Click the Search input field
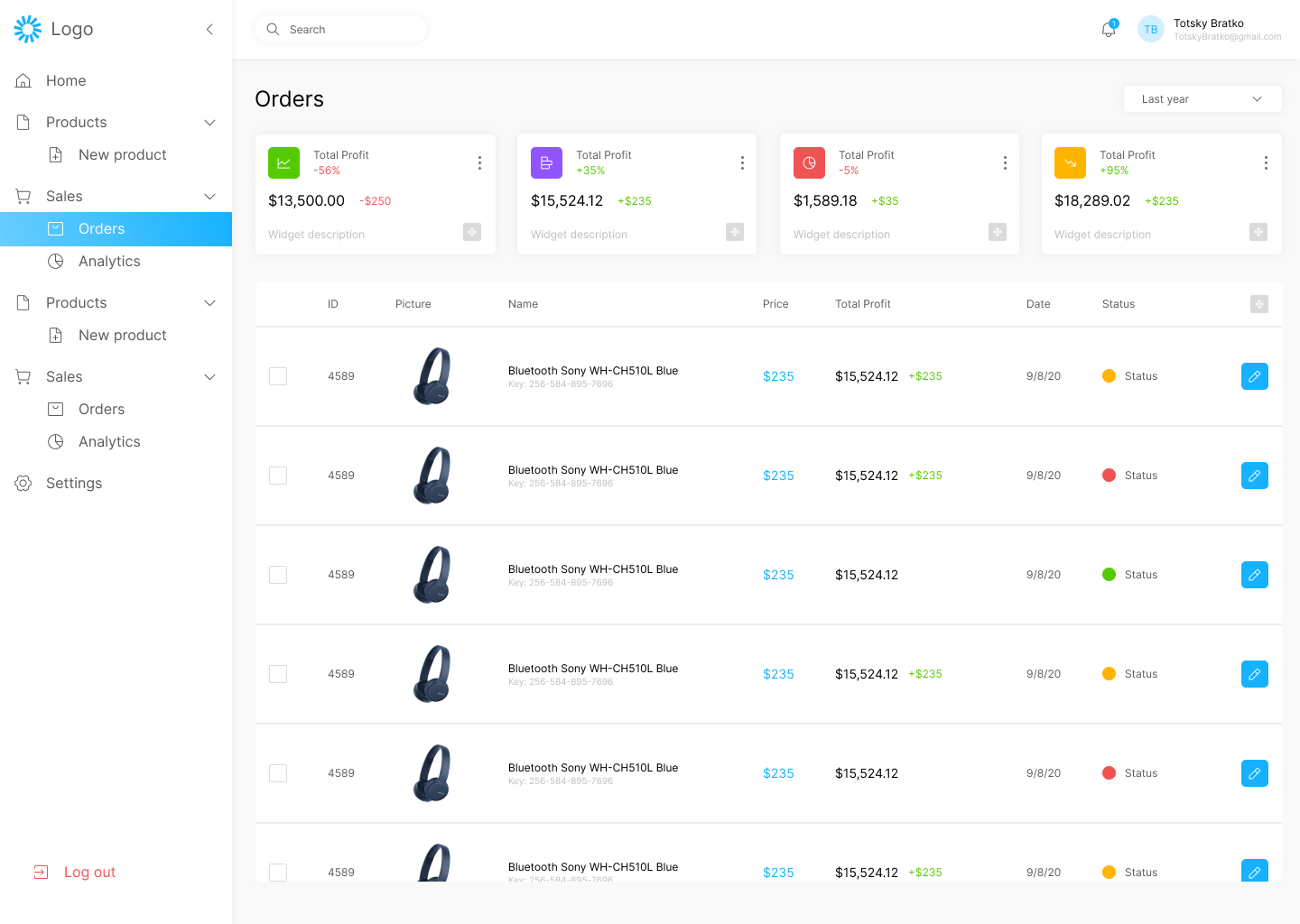 pos(352,30)
